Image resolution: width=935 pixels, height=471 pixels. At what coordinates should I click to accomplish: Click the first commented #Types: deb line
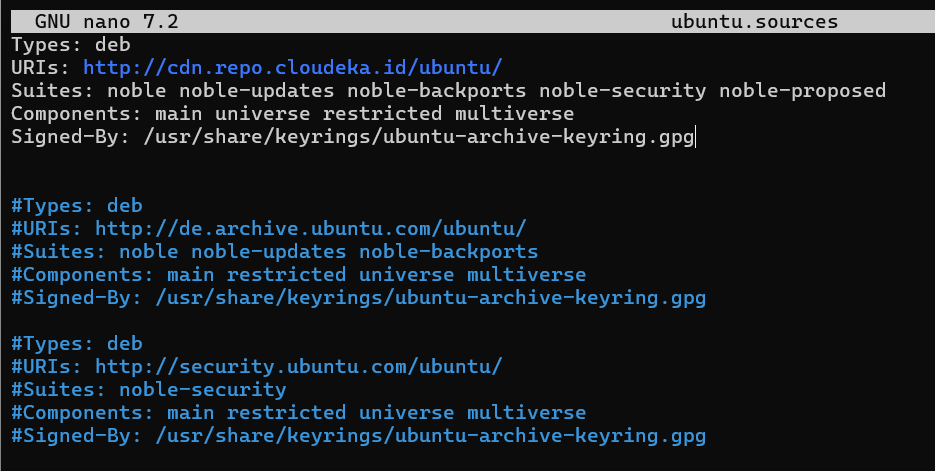pos(77,206)
